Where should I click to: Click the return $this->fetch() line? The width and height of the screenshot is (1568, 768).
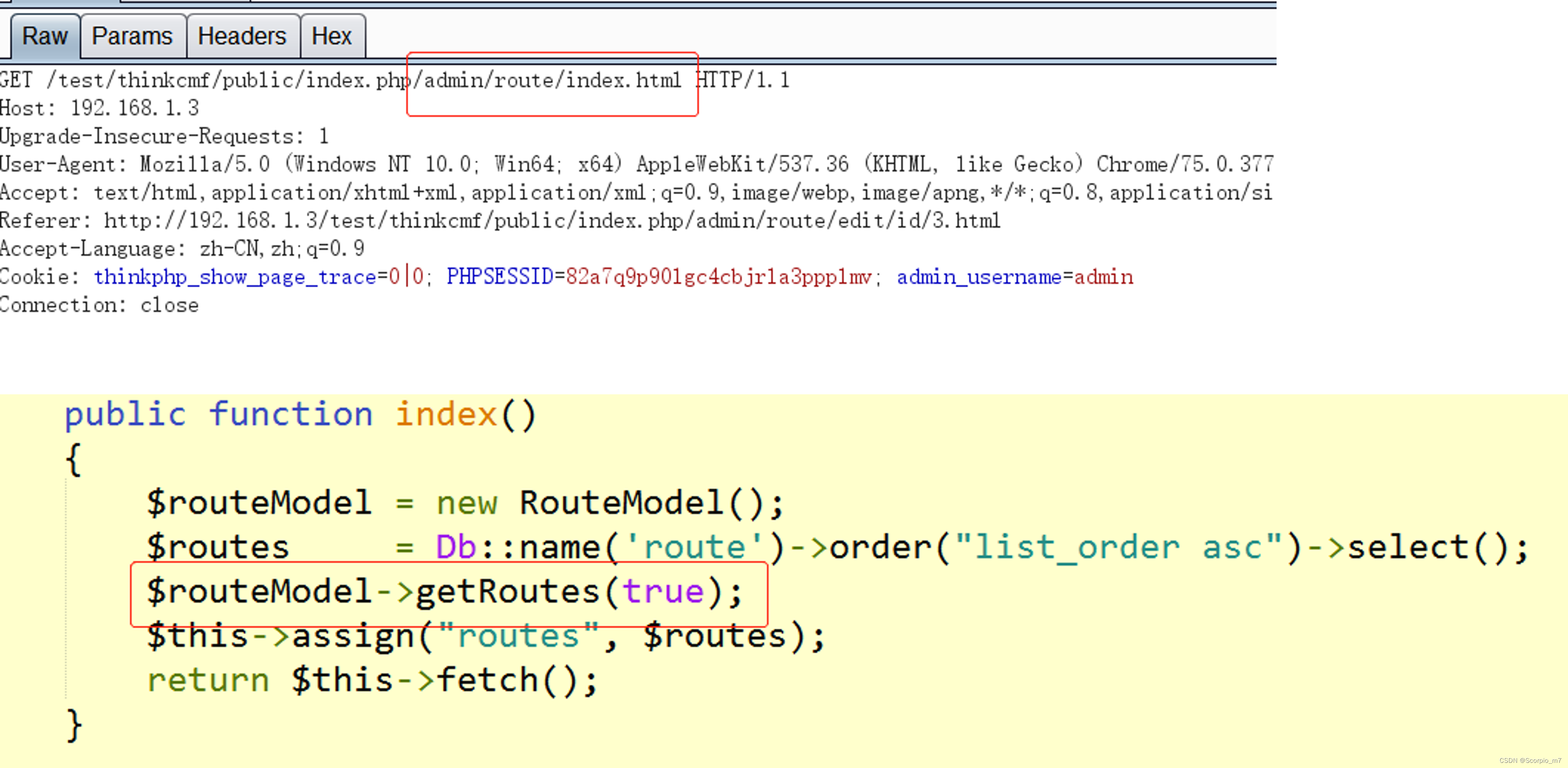(x=371, y=680)
